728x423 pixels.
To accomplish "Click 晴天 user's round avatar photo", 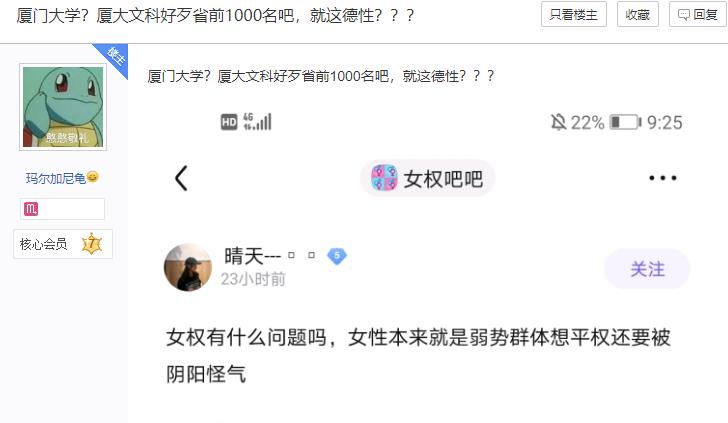I will click(188, 267).
